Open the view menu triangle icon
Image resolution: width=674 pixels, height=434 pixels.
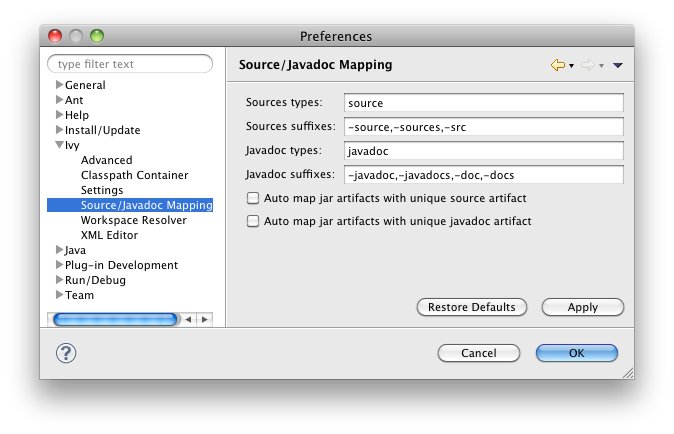[617, 66]
